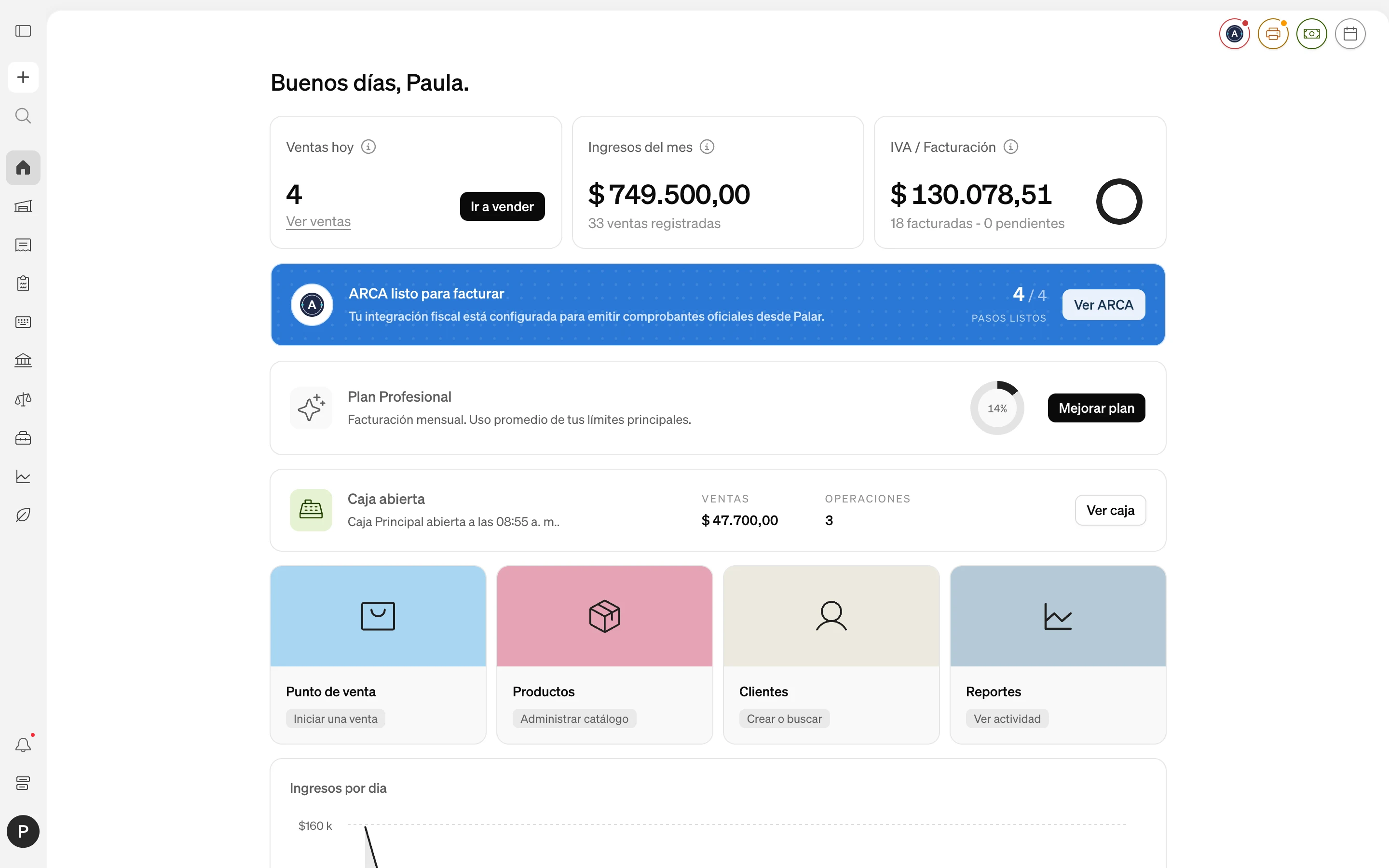Click the Ver ARCA button
Image resolution: width=1389 pixels, height=868 pixels.
1103,305
